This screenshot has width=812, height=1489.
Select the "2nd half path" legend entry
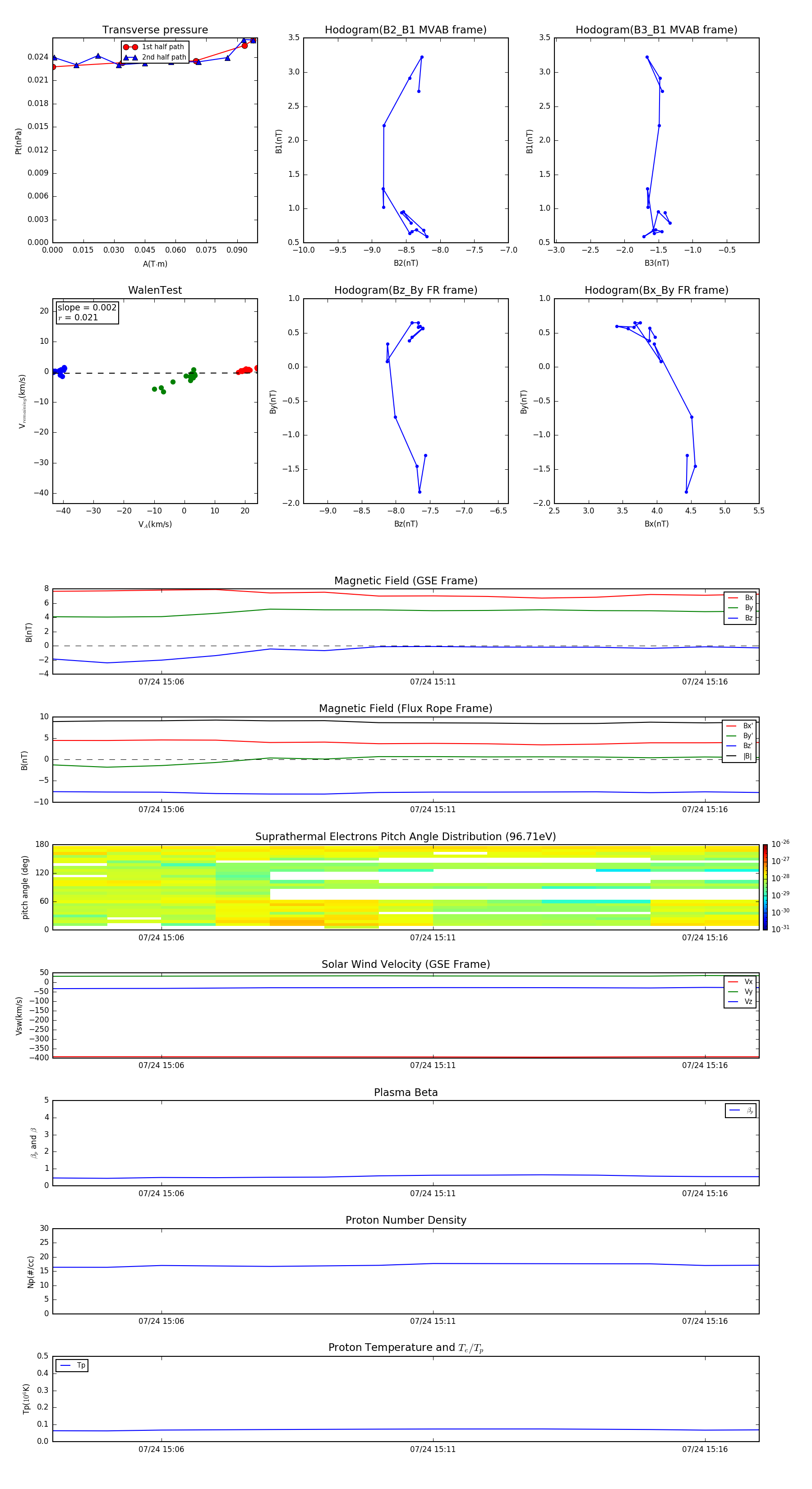point(155,57)
